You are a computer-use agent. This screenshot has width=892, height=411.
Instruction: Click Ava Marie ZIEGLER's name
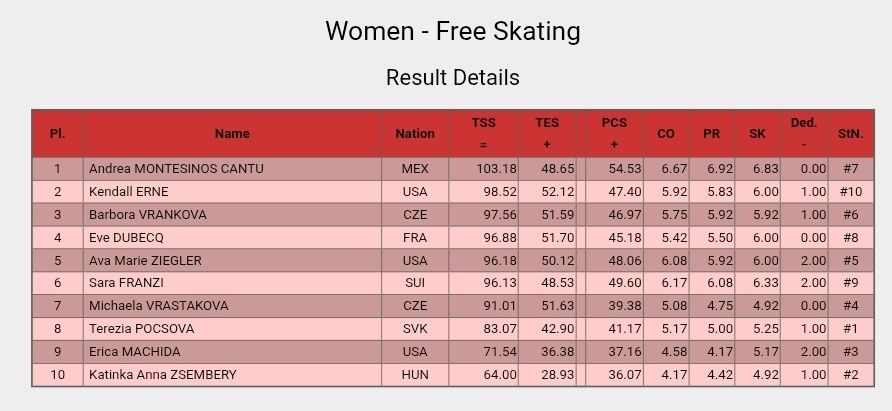pos(145,260)
